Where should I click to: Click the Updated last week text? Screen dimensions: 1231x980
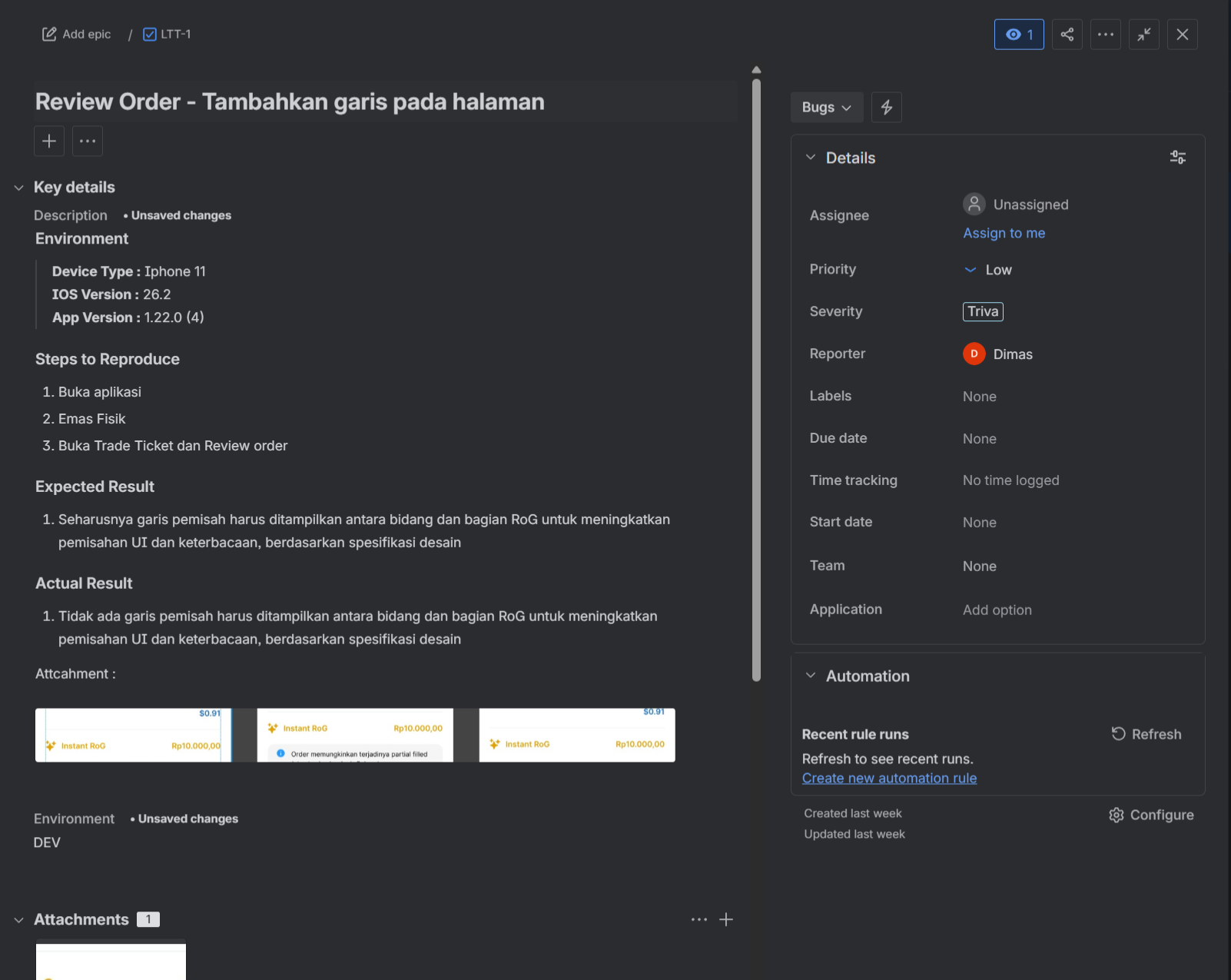point(854,834)
